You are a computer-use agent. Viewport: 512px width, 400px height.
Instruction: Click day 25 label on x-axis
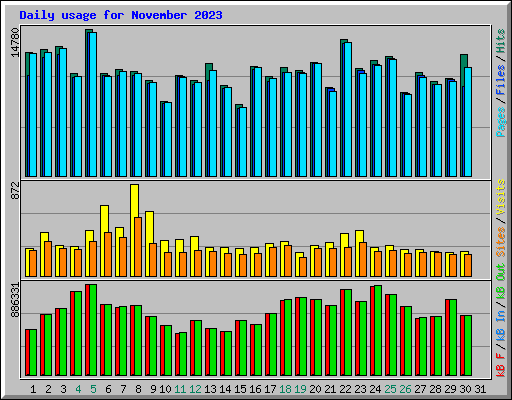[390, 389]
